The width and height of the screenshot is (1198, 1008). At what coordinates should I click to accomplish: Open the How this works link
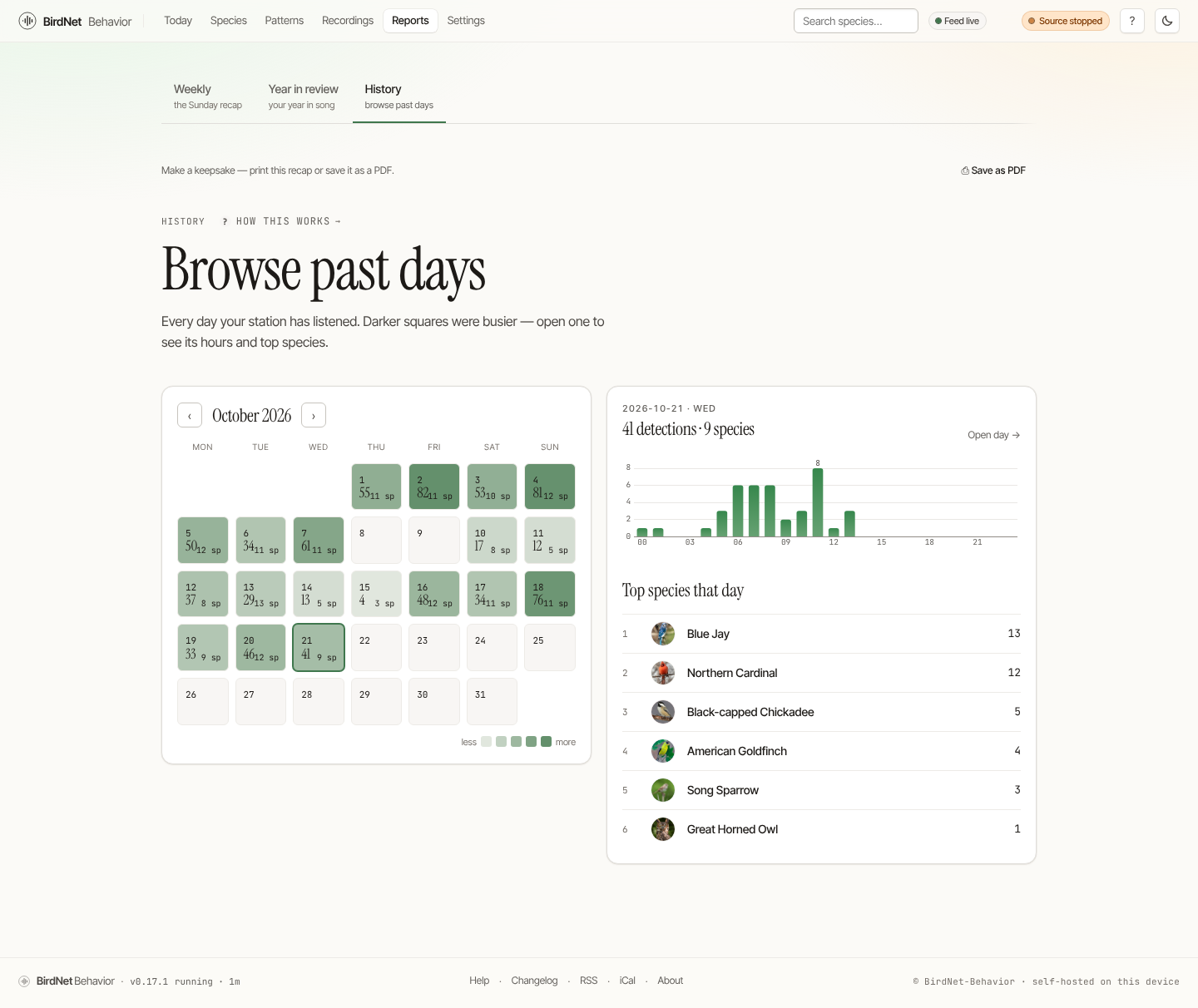[x=282, y=221]
